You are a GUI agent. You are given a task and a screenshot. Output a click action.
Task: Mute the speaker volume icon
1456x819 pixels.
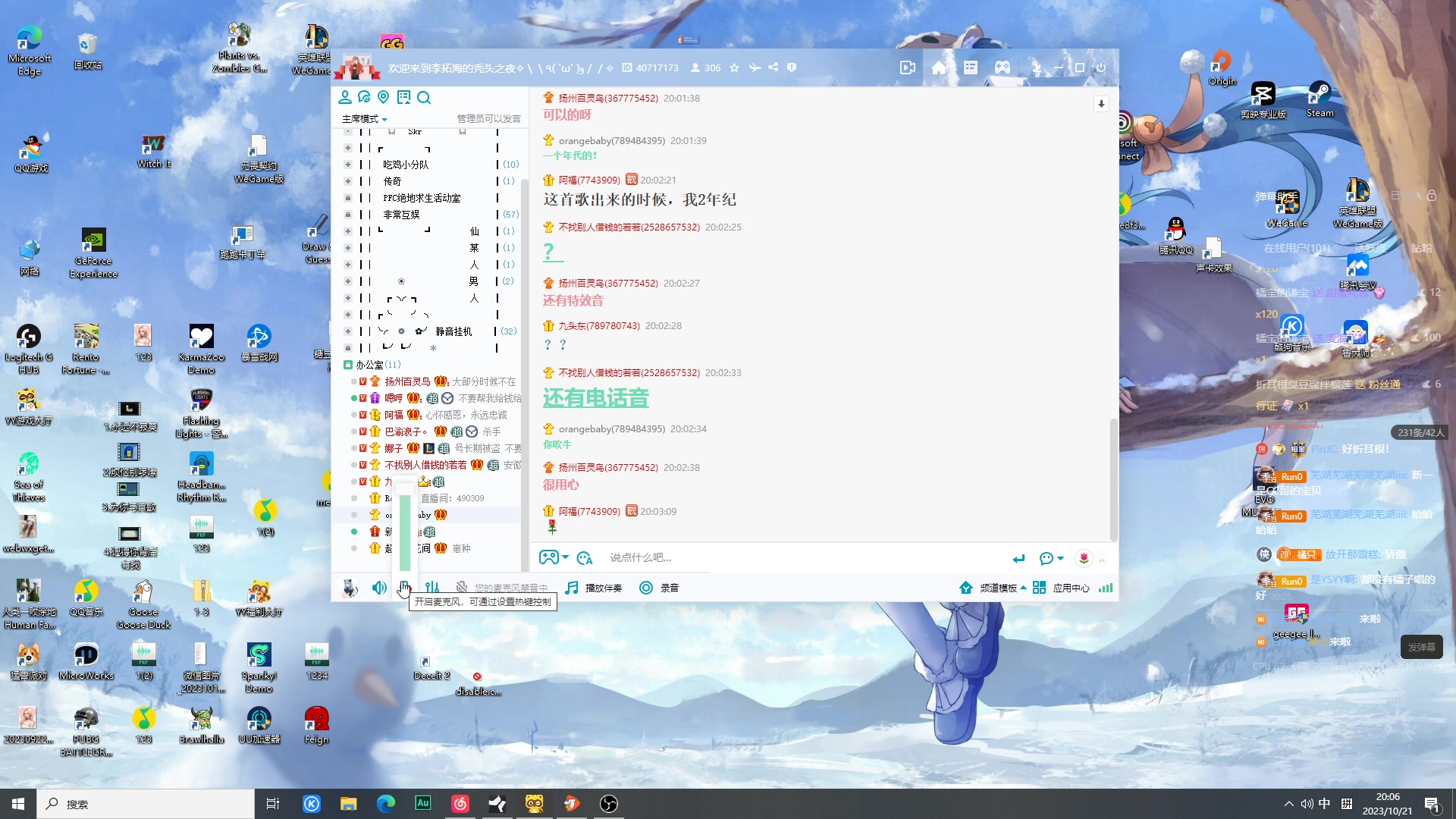(379, 588)
